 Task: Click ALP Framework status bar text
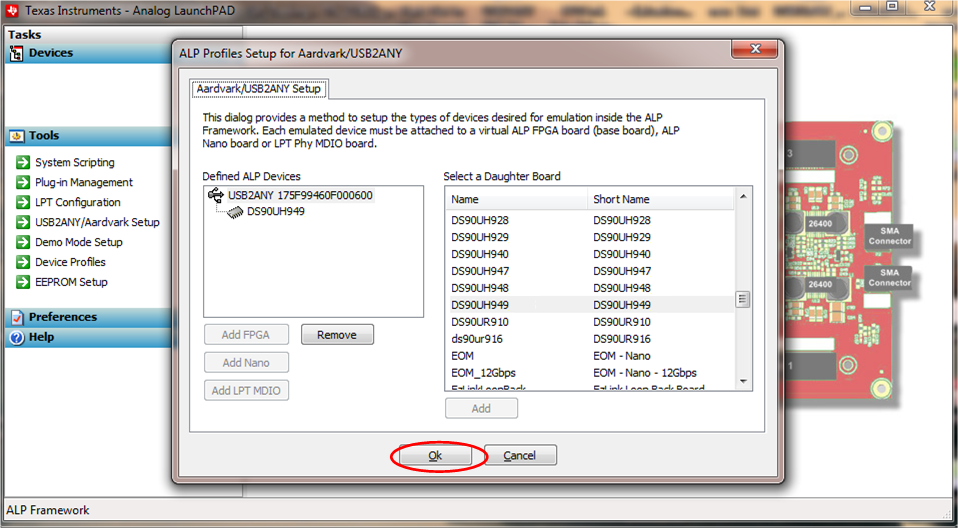[48, 510]
